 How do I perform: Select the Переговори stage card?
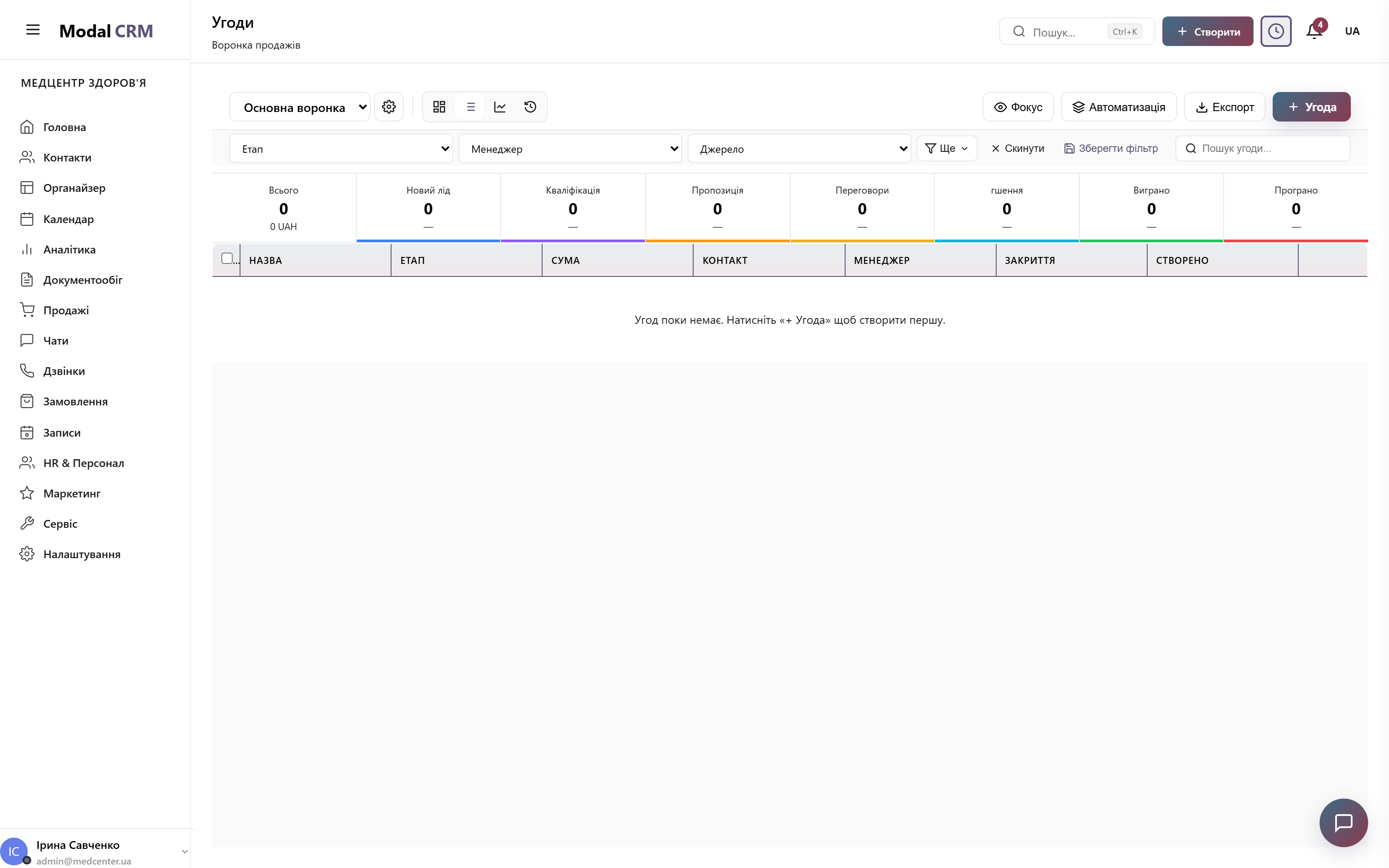tap(862, 208)
